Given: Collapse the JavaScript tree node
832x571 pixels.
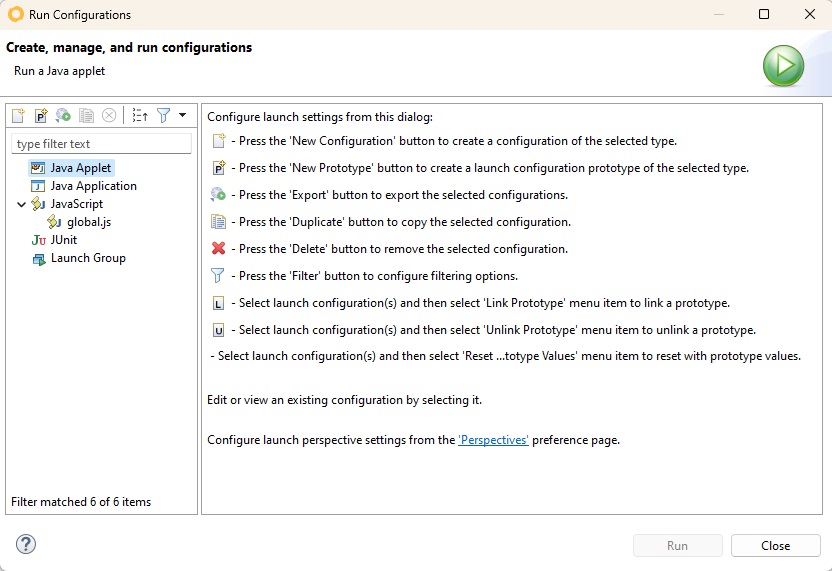Looking at the screenshot, I should coord(22,204).
